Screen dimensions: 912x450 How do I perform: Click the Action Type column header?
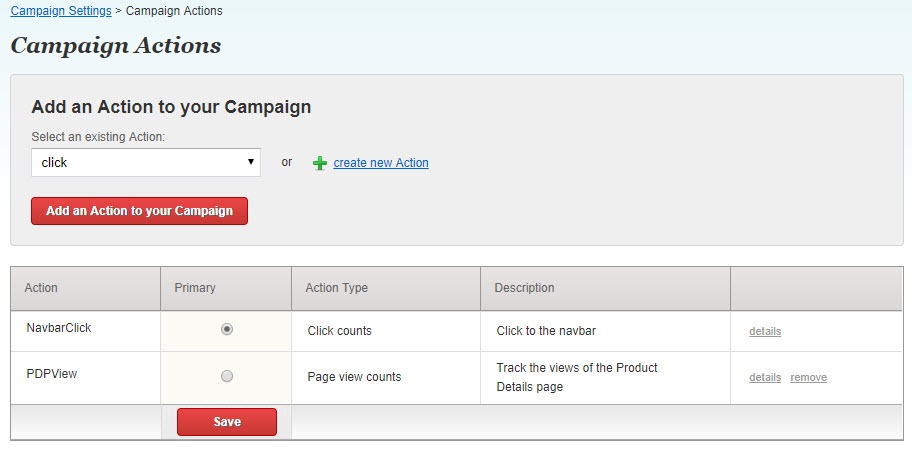(337, 288)
